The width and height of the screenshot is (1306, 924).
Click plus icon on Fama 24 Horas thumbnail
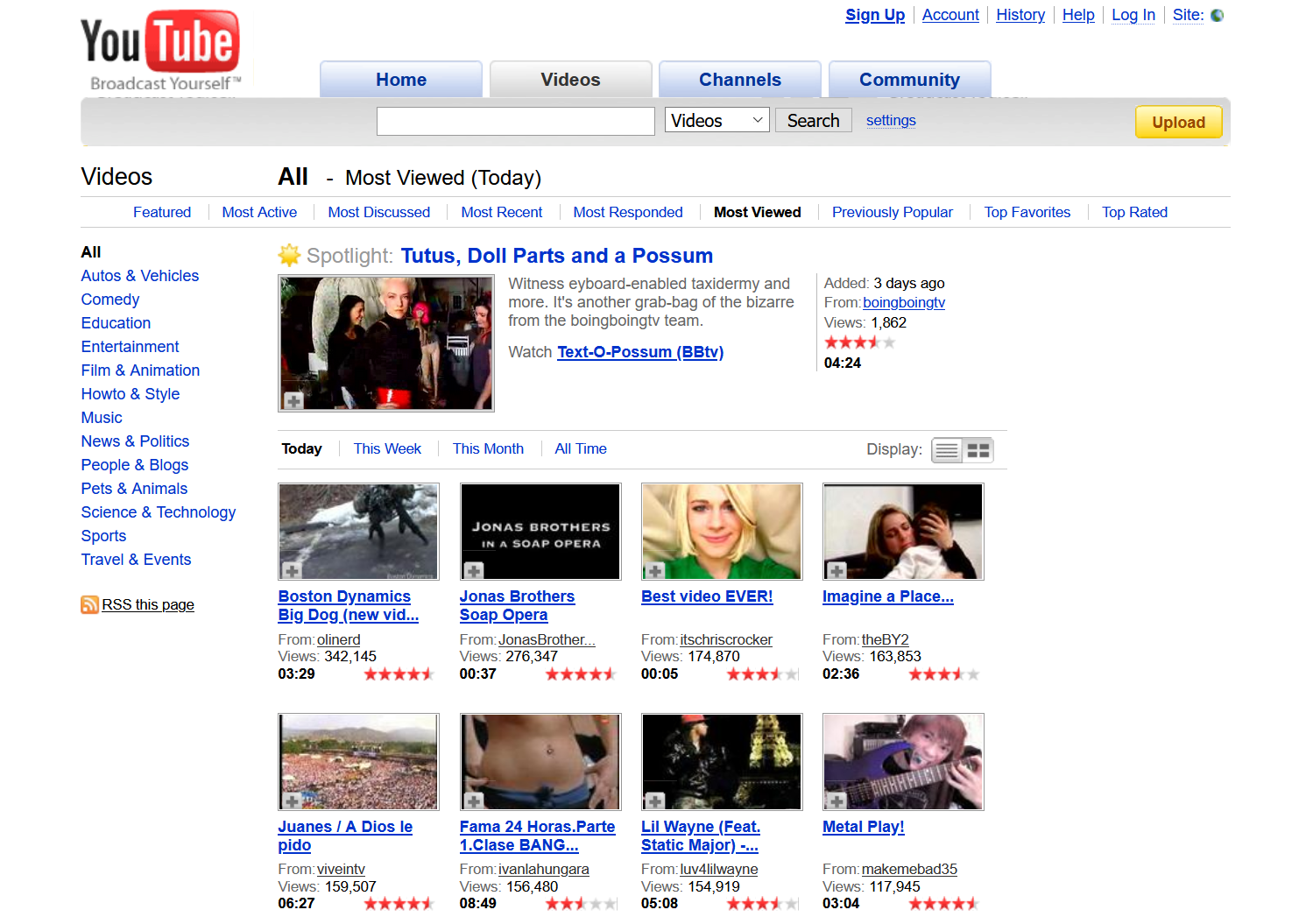click(x=474, y=801)
